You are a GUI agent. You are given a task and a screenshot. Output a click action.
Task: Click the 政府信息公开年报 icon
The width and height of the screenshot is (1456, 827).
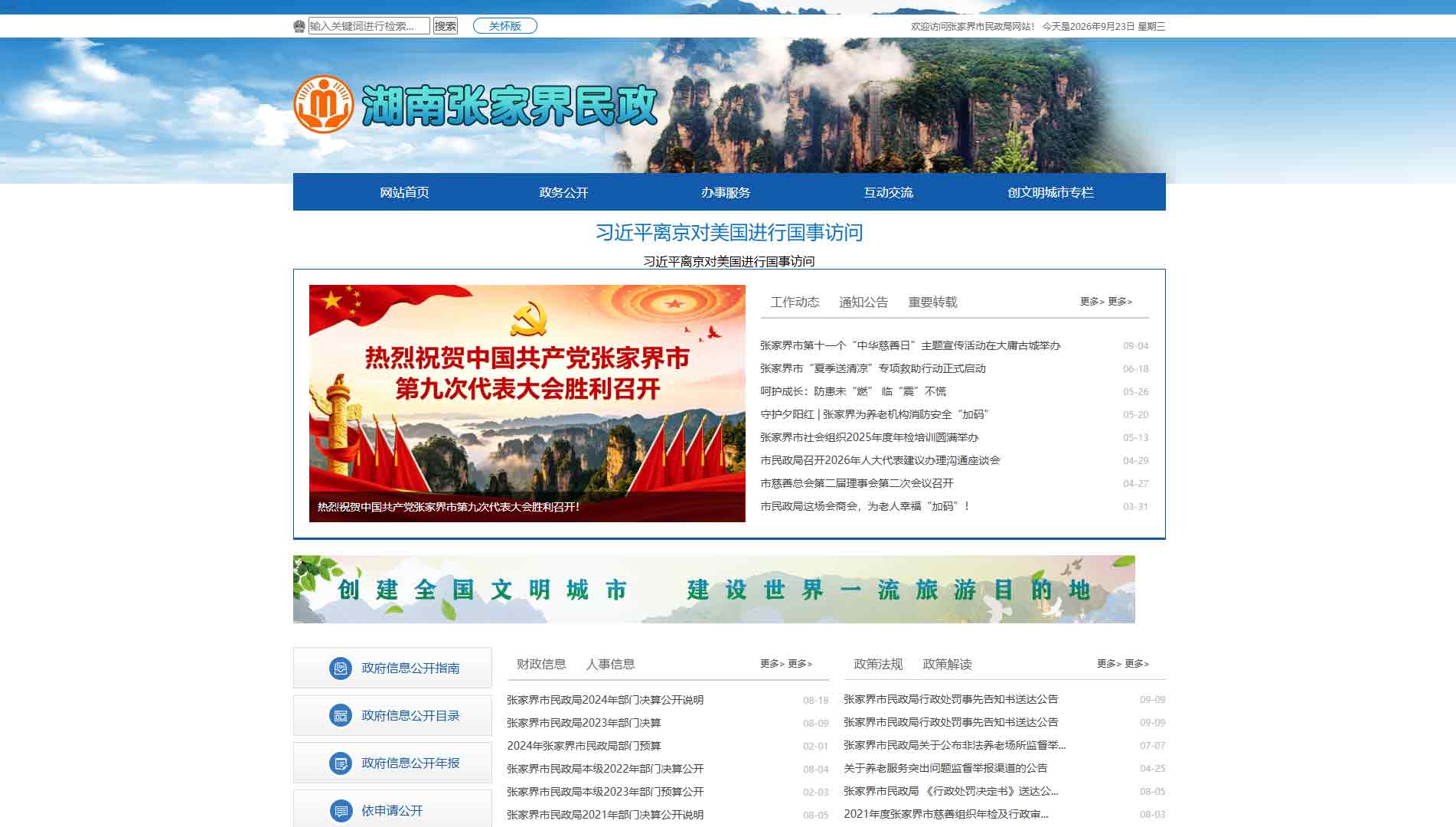[x=341, y=763]
